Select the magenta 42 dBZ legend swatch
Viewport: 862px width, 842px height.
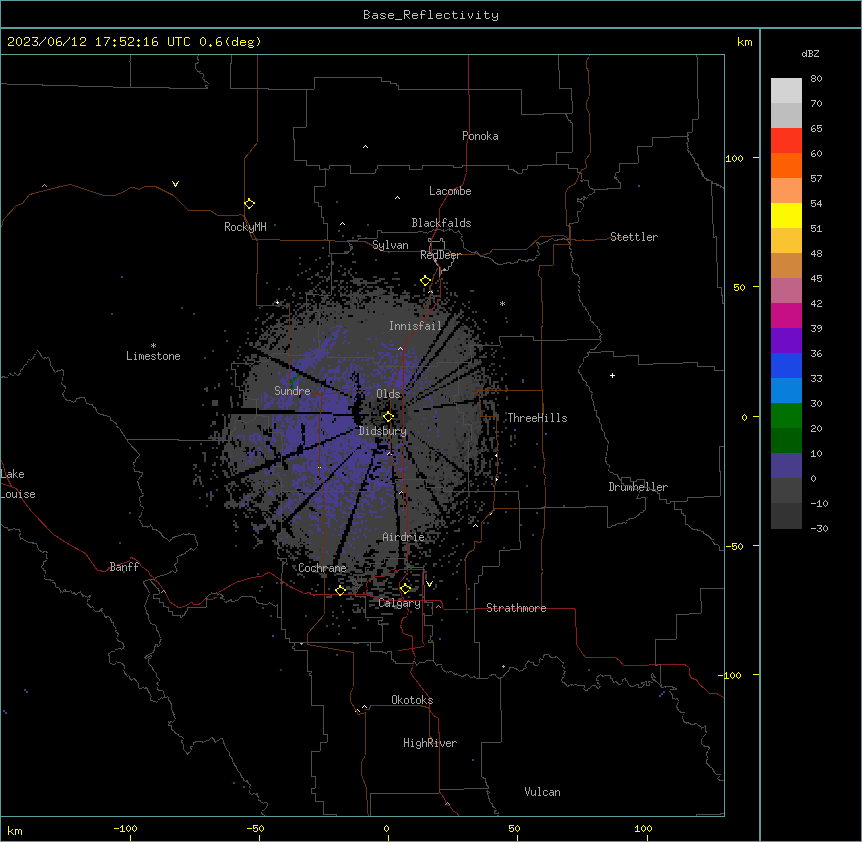[x=786, y=315]
